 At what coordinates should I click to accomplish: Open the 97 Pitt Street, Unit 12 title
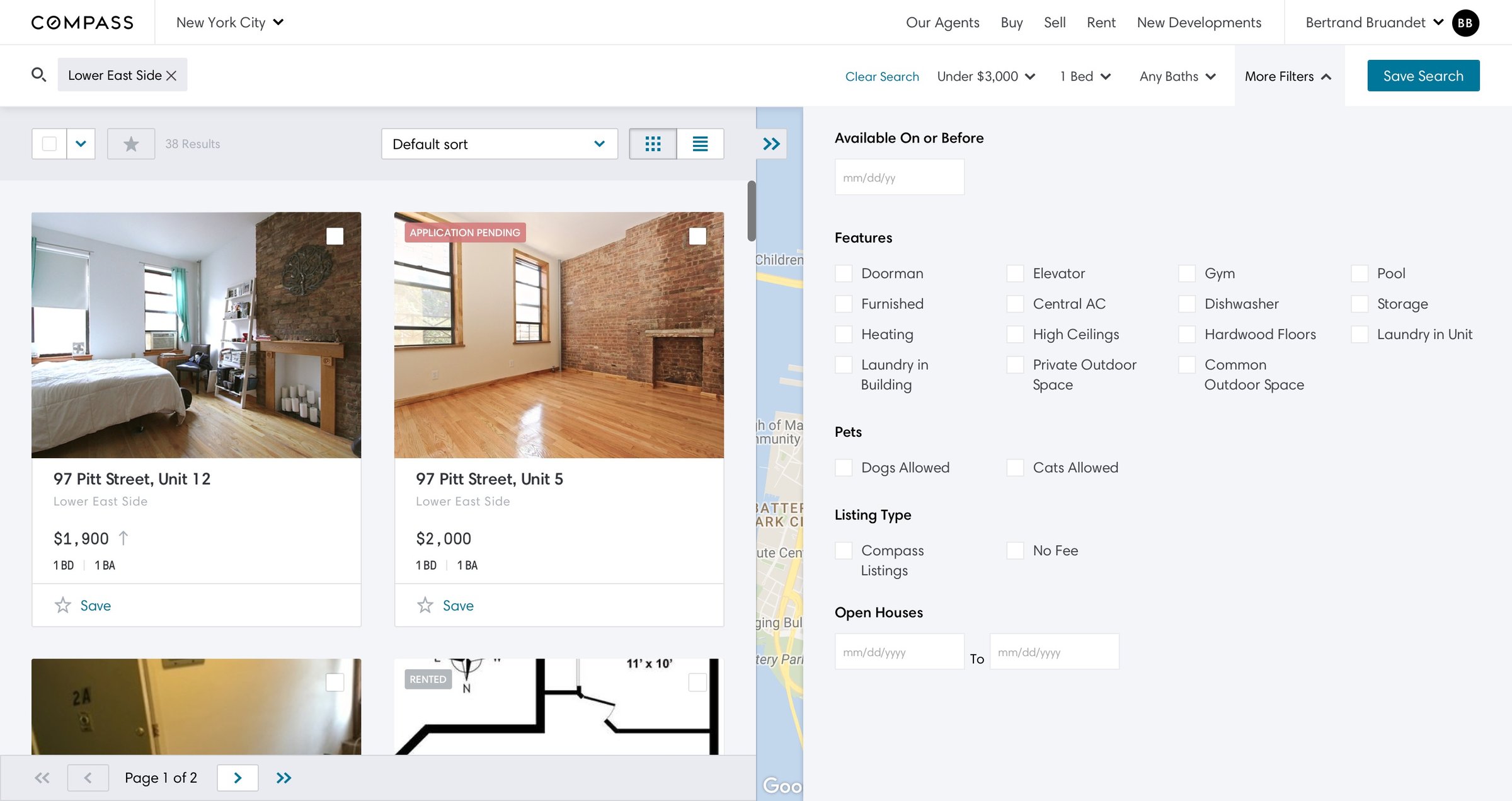[x=132, y=479]
